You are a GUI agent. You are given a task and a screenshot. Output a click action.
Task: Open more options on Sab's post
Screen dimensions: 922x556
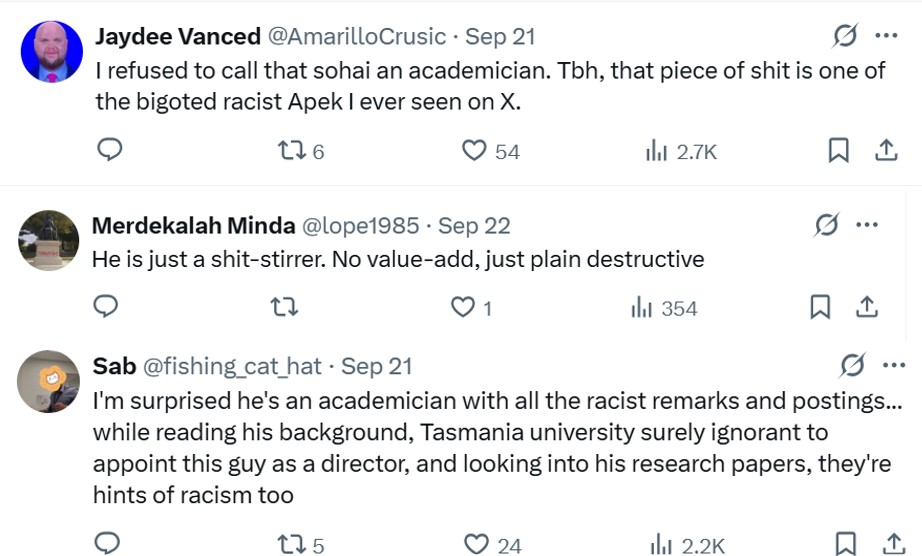pyautogui.click(x=893, y=365)
